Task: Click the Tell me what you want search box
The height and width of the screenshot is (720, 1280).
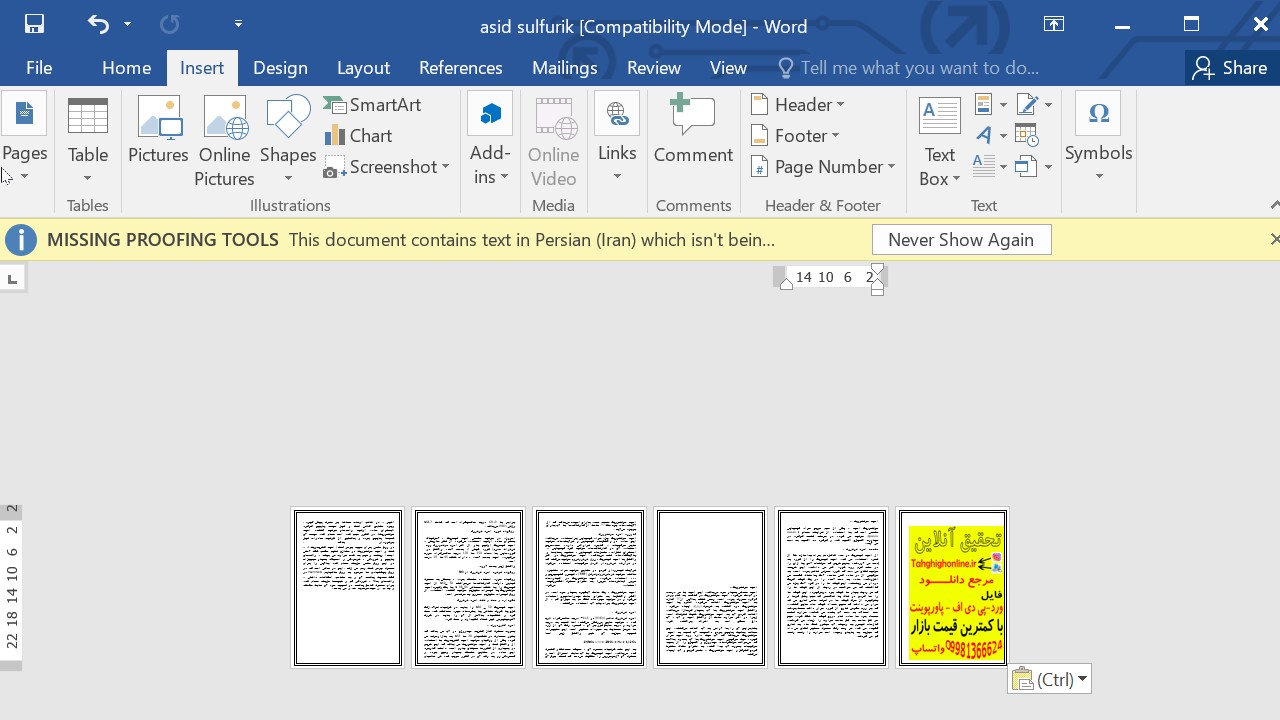Action: pos(908,68)
